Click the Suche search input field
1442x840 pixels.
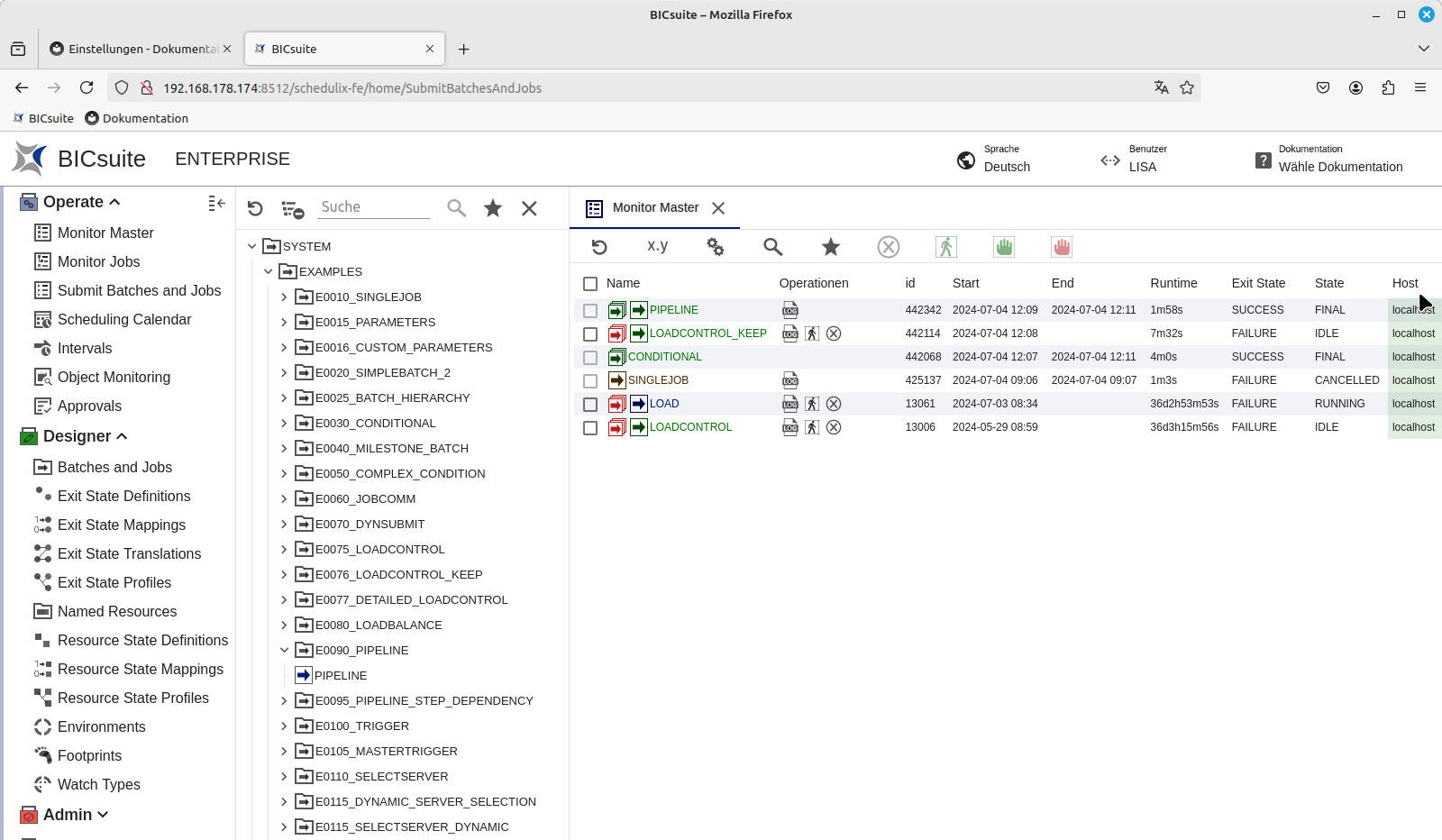coord(373,207)
